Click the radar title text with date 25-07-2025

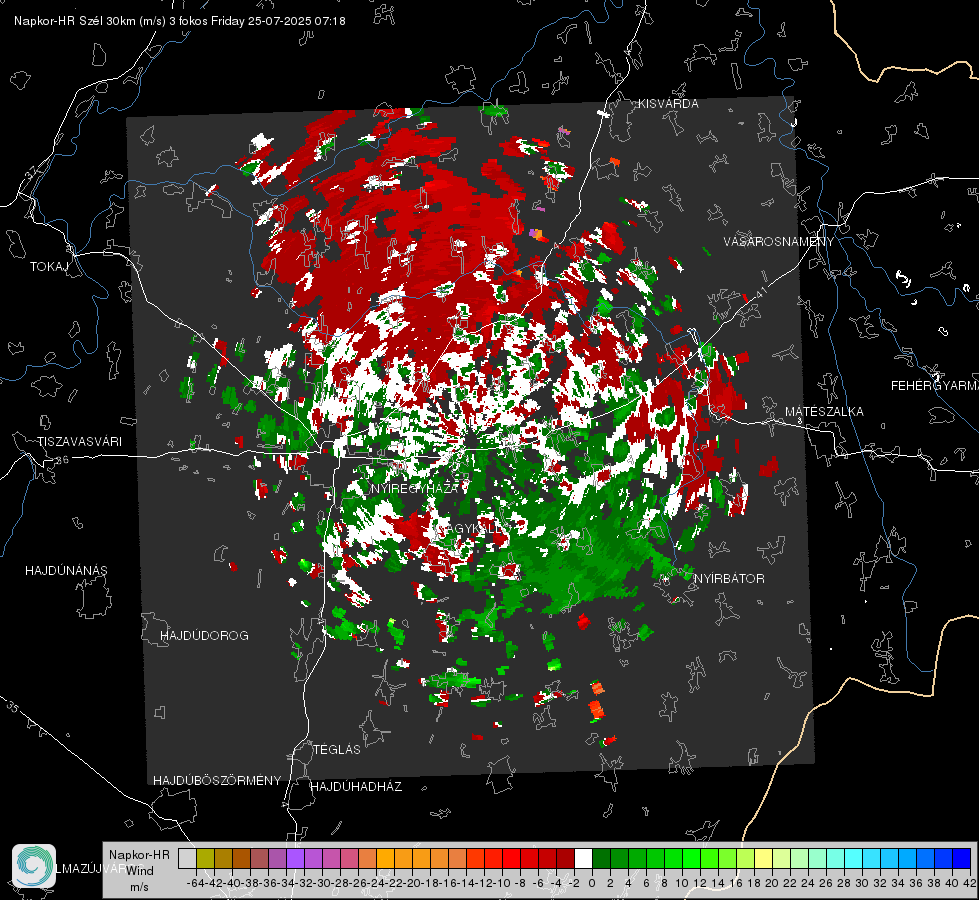[180, 21]
